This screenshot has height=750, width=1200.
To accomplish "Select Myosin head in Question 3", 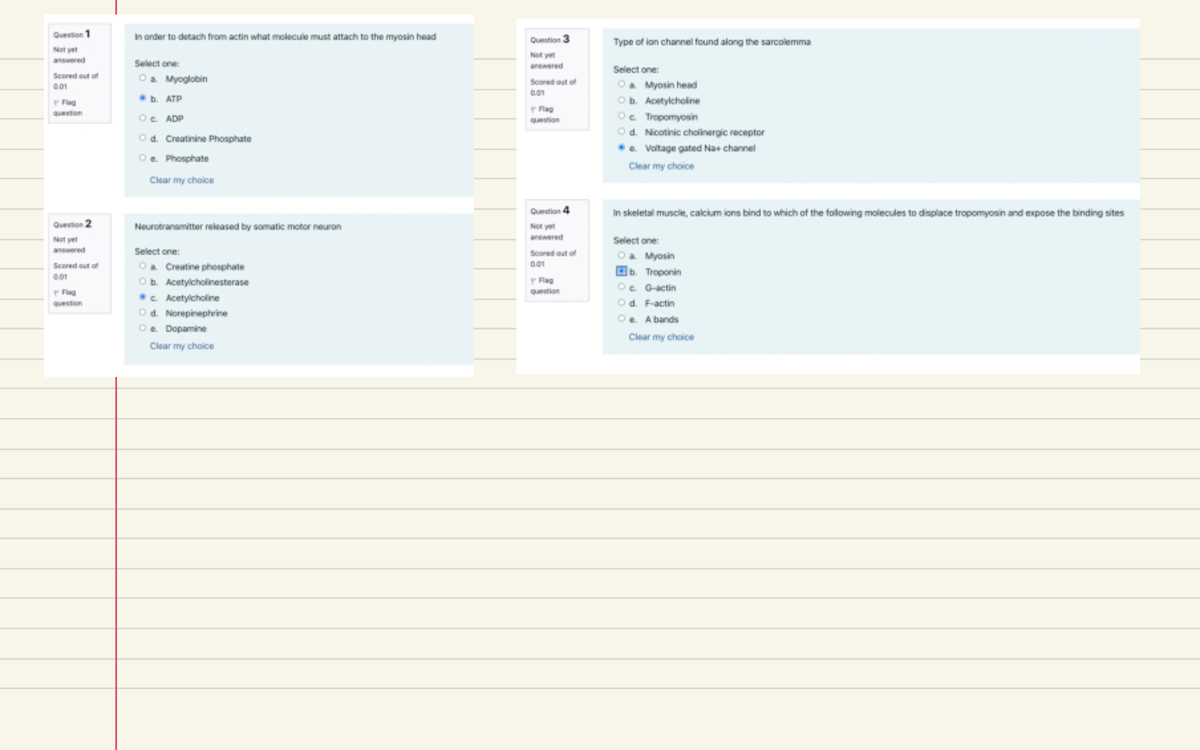I will pos(622,85).
